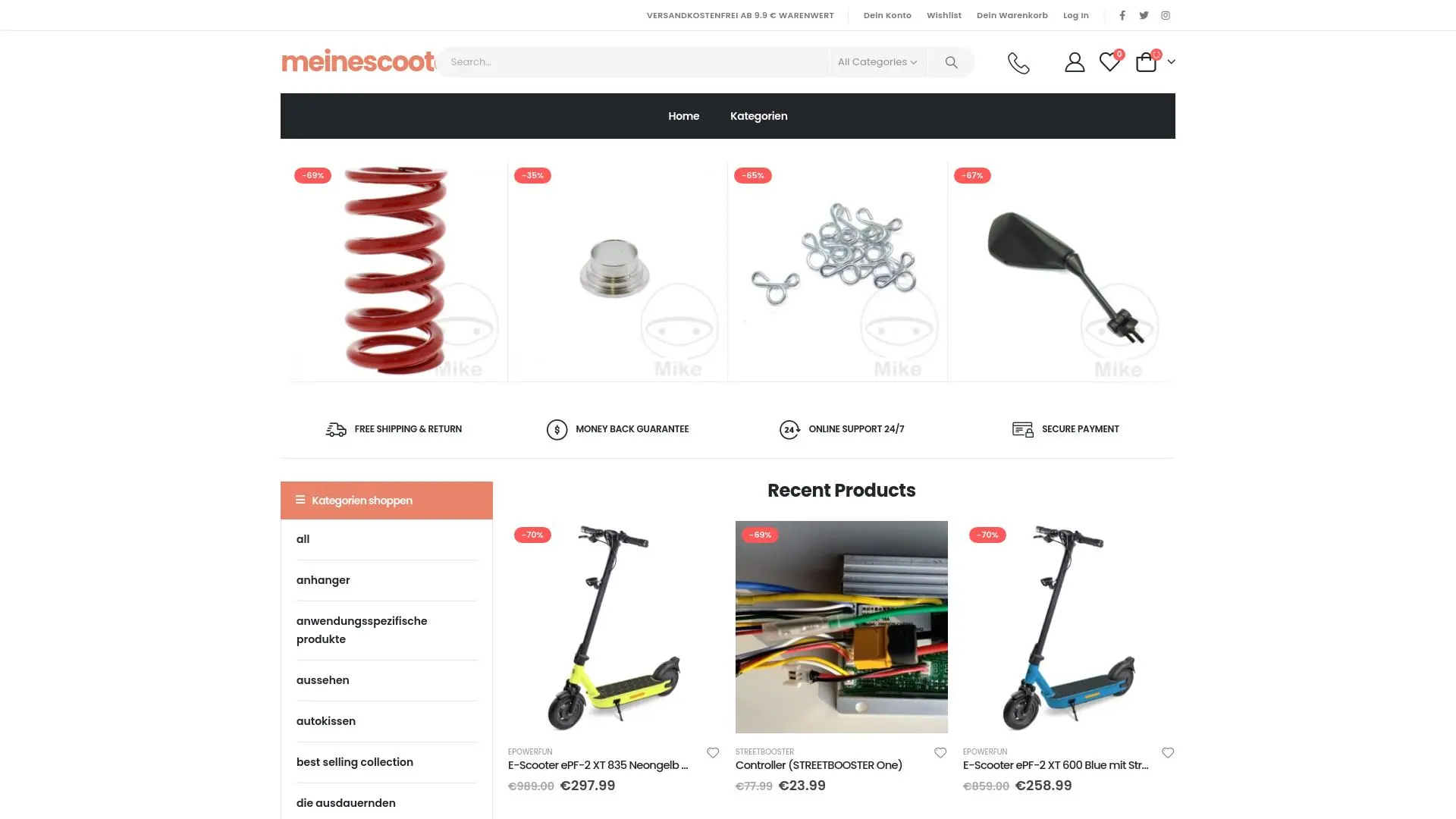This screenshot has height=819, width=1456.
Task: Go to Home in navigation bar
Action: [x=683, y=116]
